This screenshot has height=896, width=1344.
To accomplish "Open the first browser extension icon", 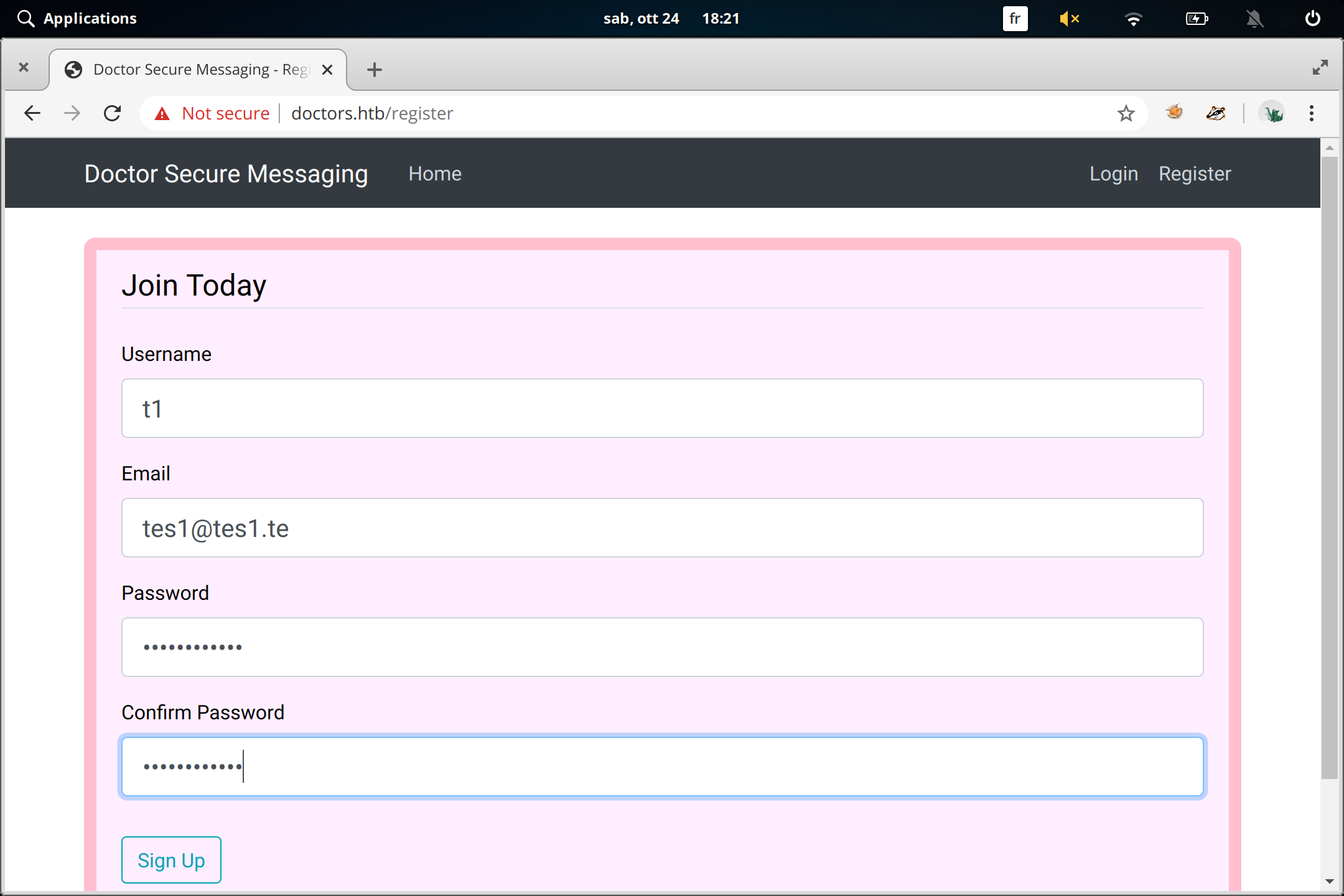I will pyautogui.click(x=1174, y=113).
